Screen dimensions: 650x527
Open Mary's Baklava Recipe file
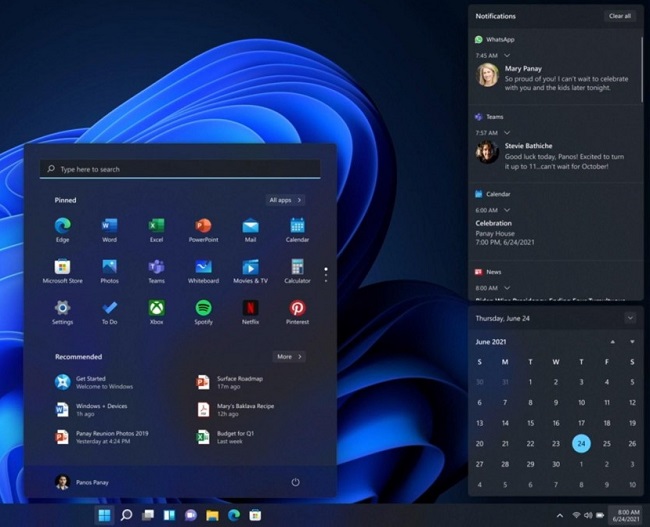coord(235,410)
